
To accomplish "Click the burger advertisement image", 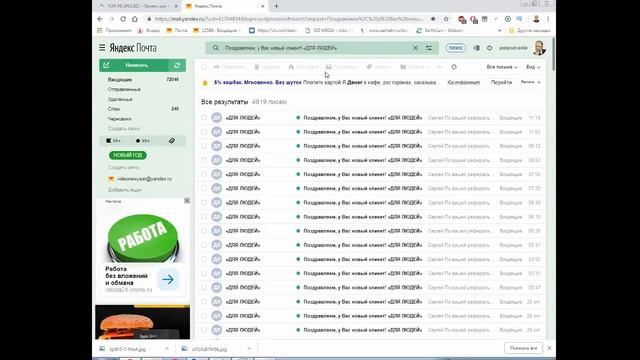I will [x=142, y=322].
